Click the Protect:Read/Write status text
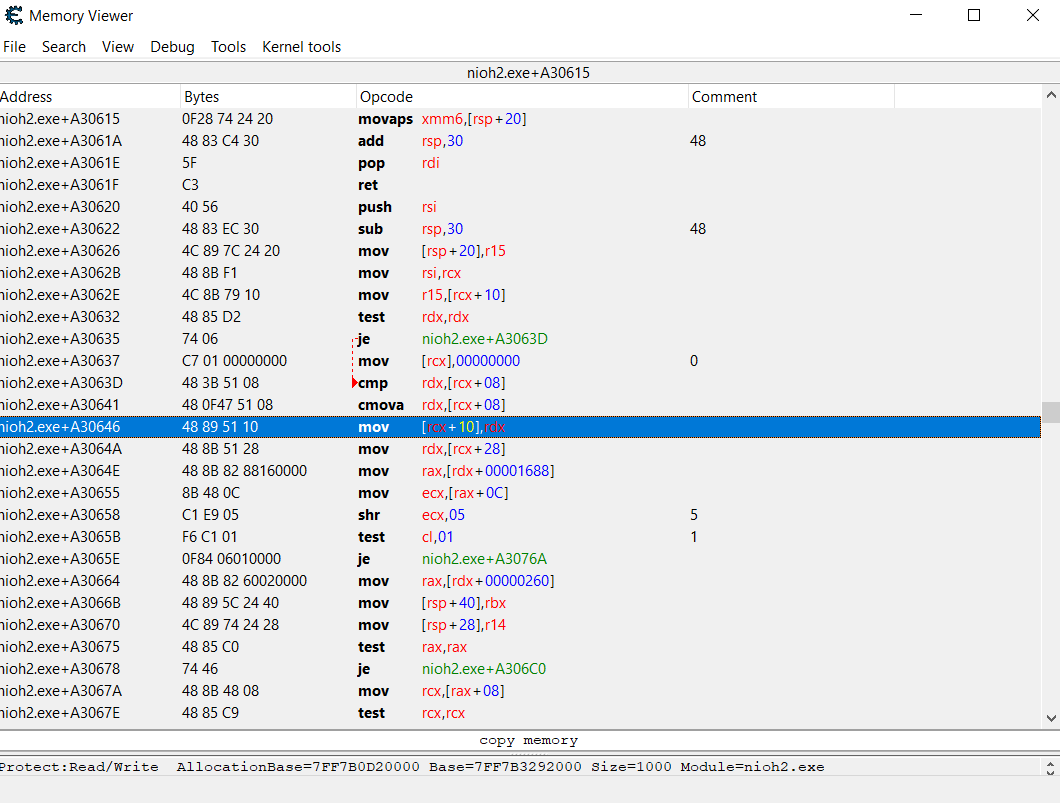The height and width of the screenshot is (803, 1060). (x=79, y=767)
